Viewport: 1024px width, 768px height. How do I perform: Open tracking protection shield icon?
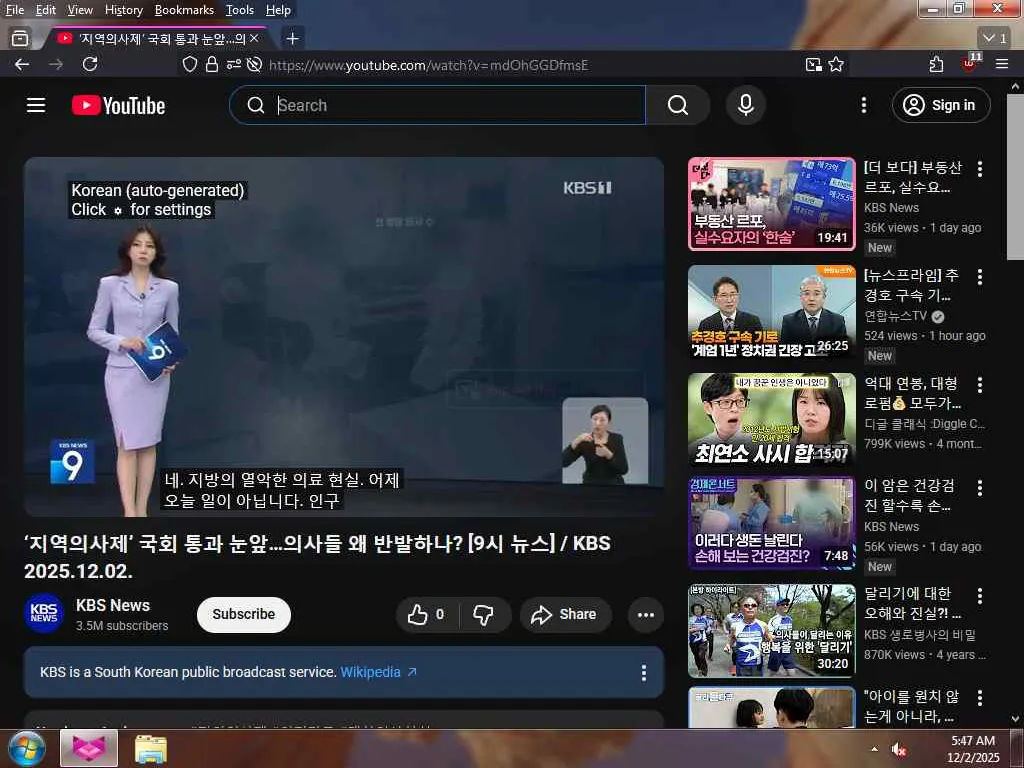point(189,64)
